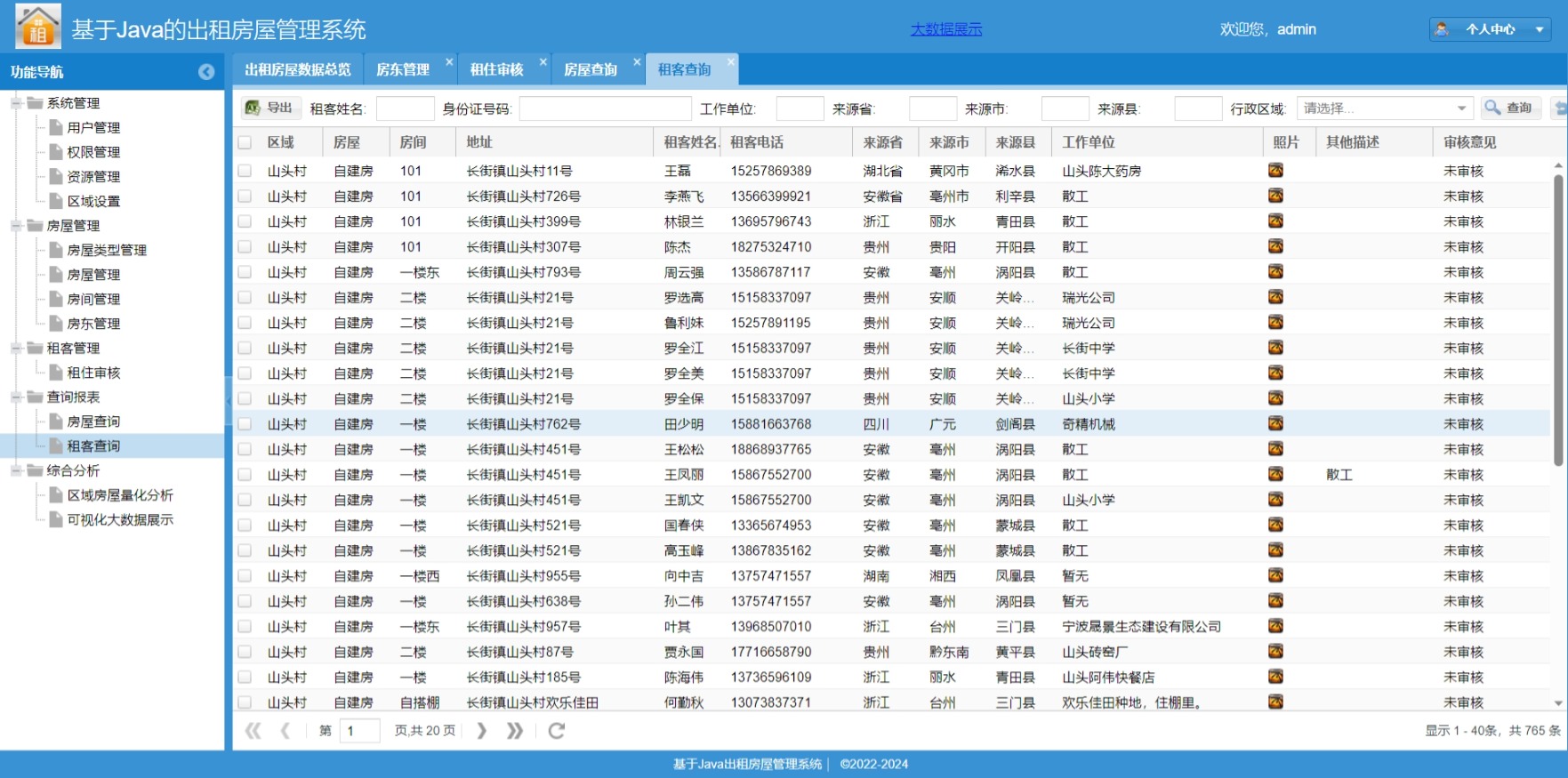The image size is (1568, 778).
Task: Toggle the select-all header checkbox
Action: pyautogui.click(x=245, y=142)
